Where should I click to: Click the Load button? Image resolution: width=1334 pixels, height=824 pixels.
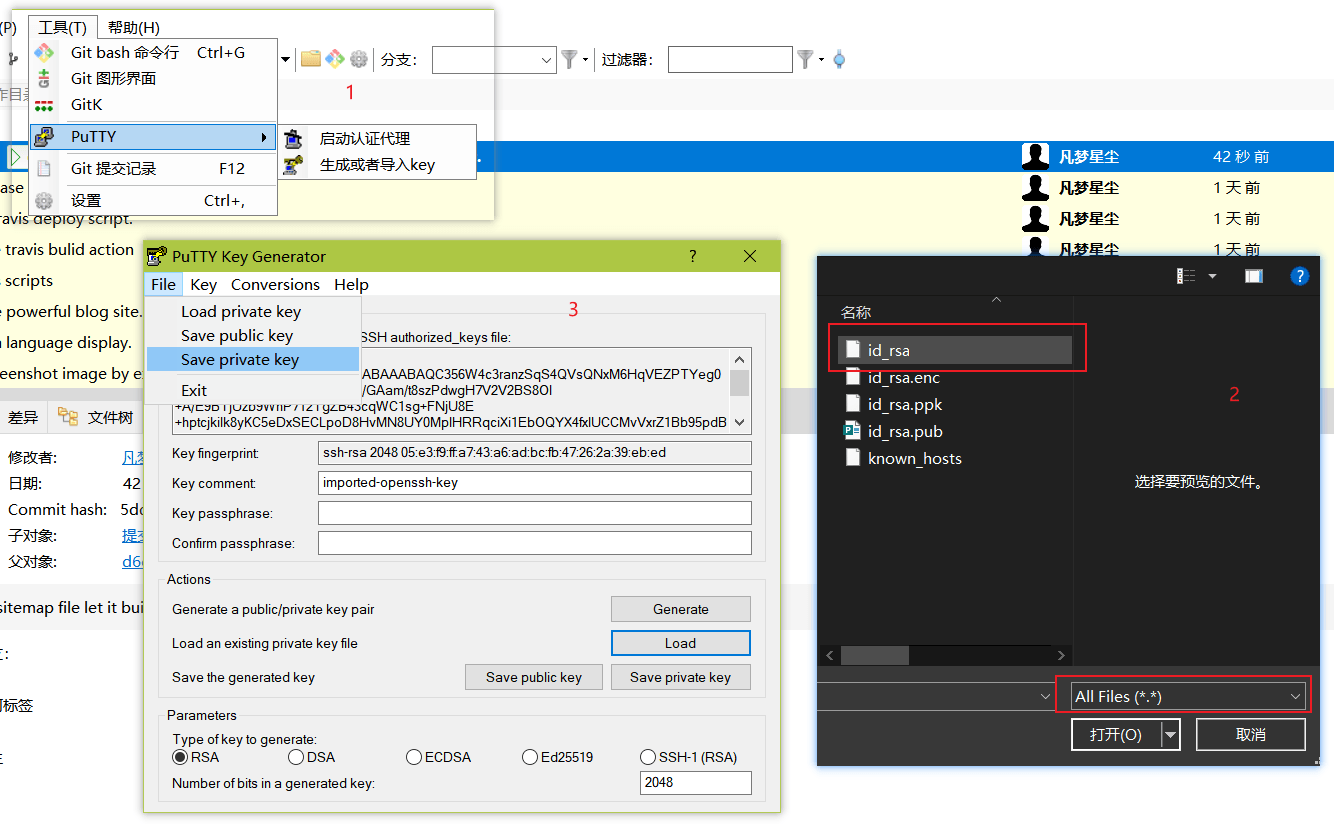pos(681,643)
